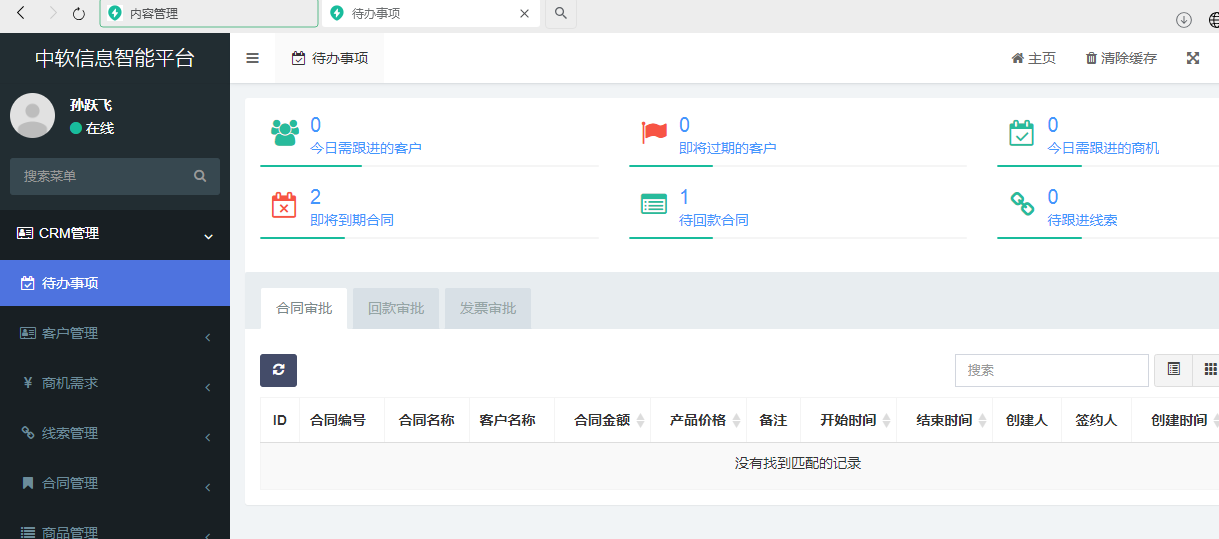
Task: Toggle card view list icon button
Action: 1173,370
